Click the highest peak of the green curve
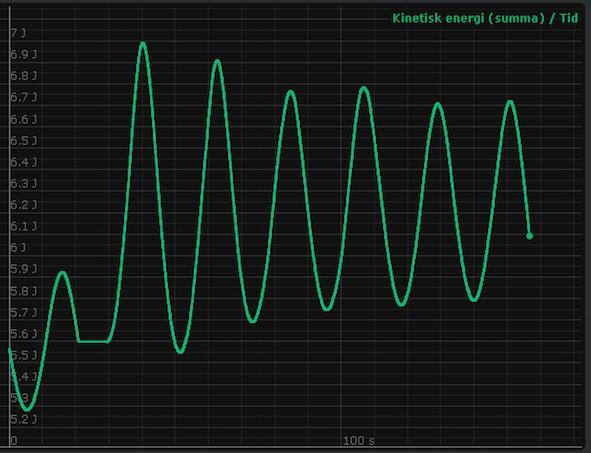Image resolution: width=591 pixels, height=453 pixels. point(143,44)
